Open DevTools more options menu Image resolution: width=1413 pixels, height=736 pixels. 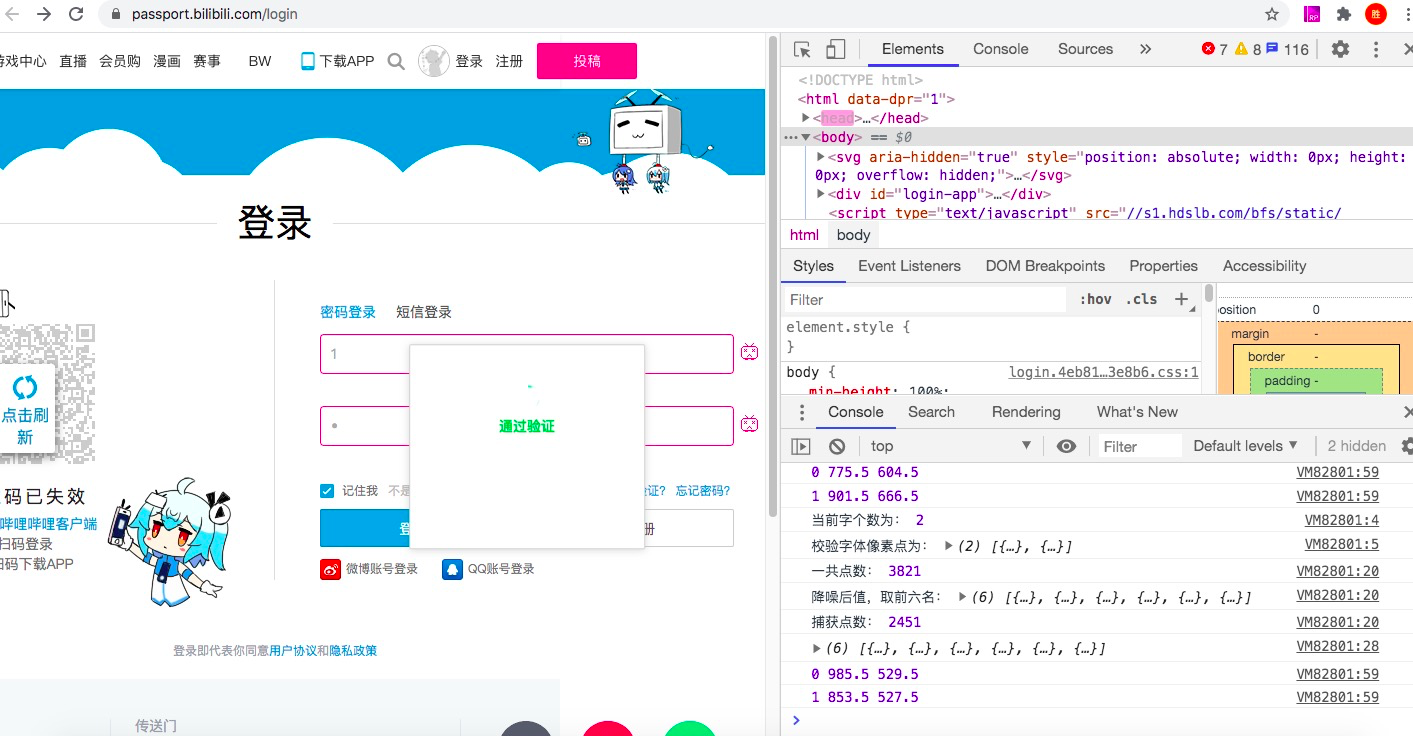(x=1377, y=49)
